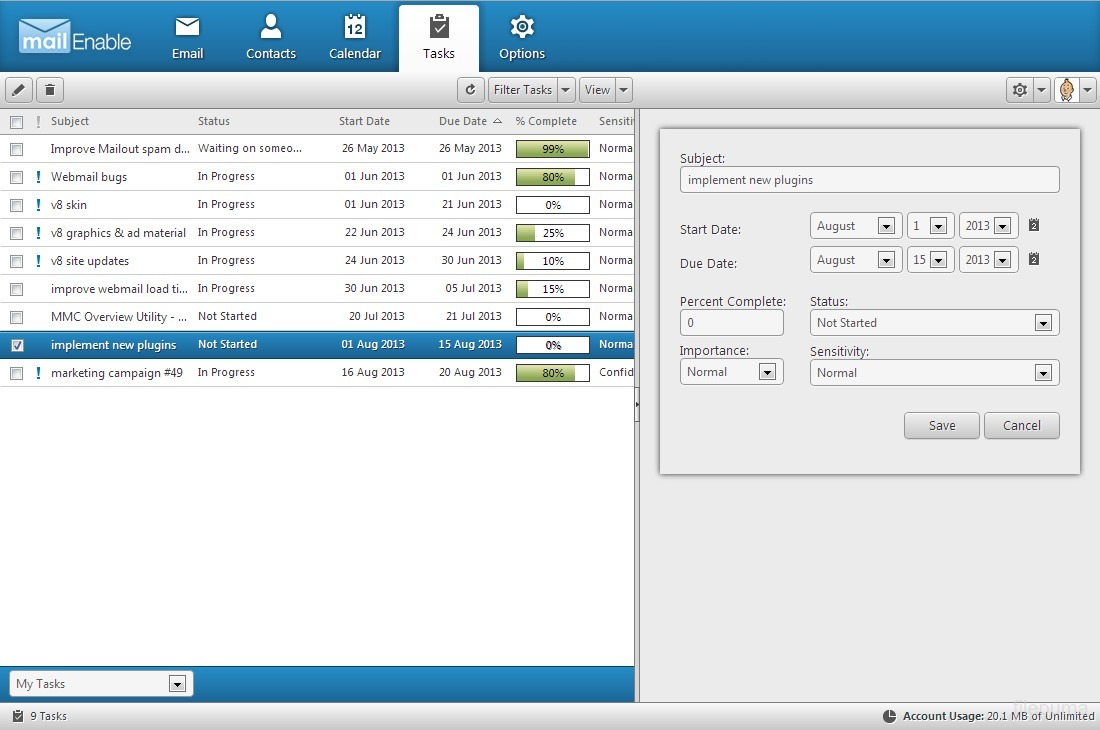Click the Cancel button

coord(1021,425)
